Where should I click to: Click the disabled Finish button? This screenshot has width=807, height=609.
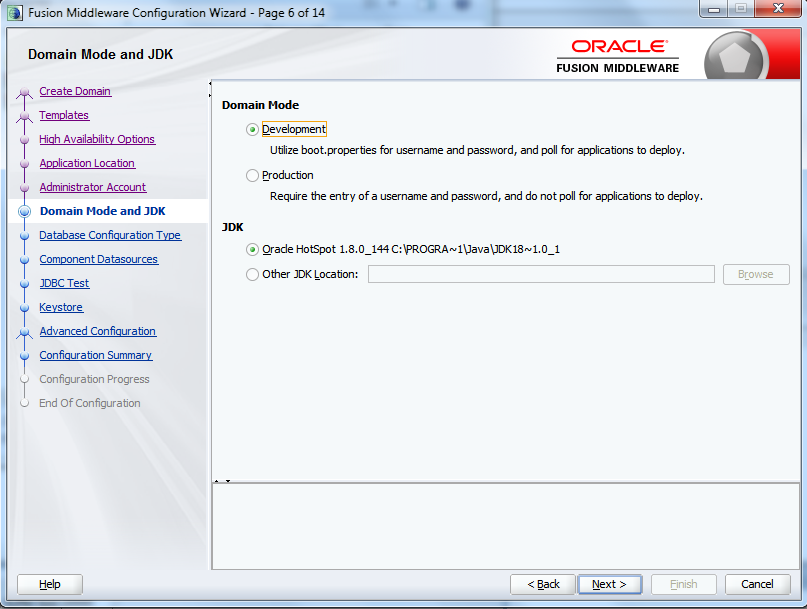[x=683, y=584]
